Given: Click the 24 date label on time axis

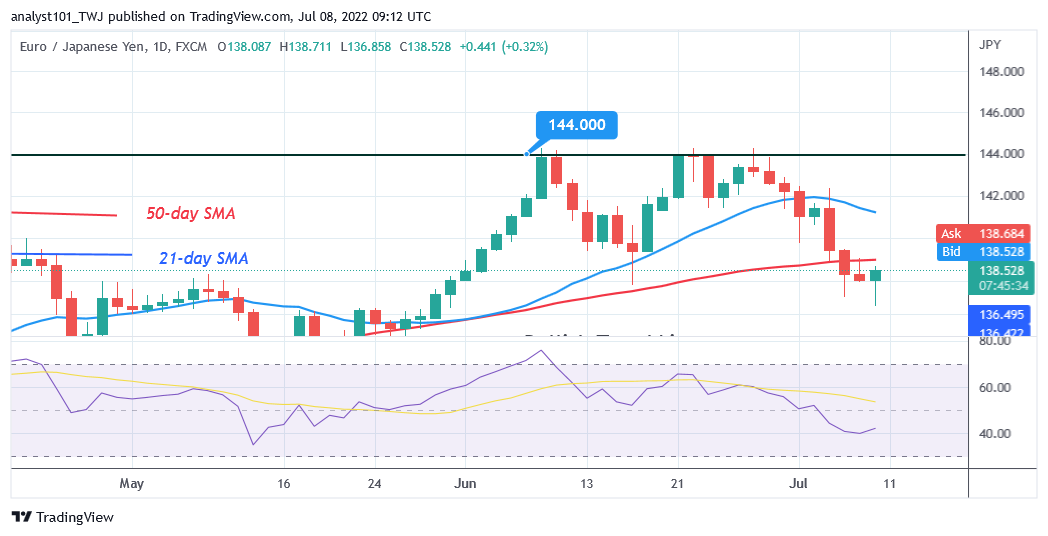Looking at the screenshot, I should 374,483.
